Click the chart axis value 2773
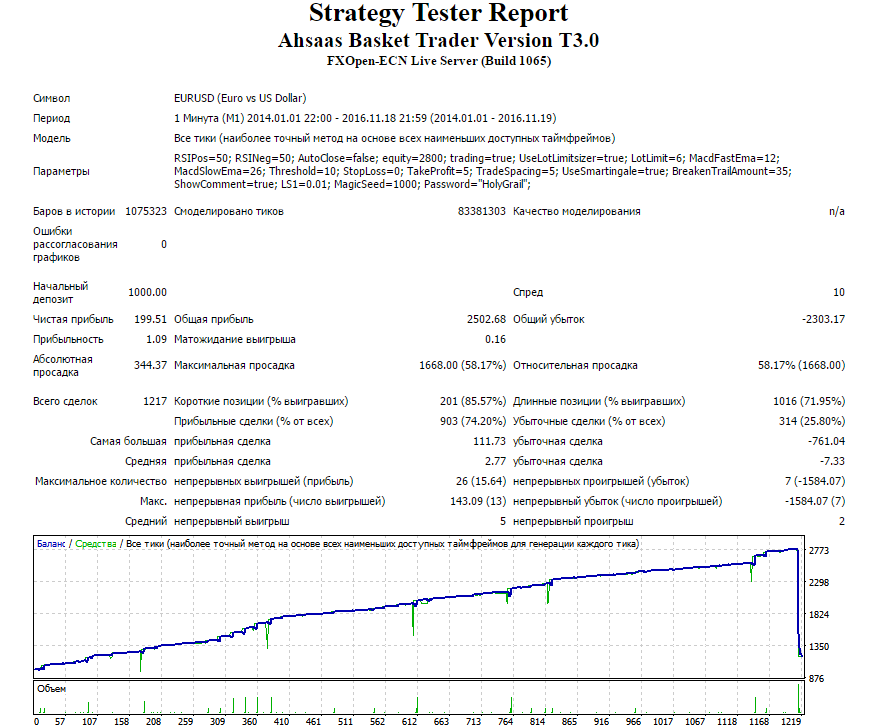 [x=819, y=551]
